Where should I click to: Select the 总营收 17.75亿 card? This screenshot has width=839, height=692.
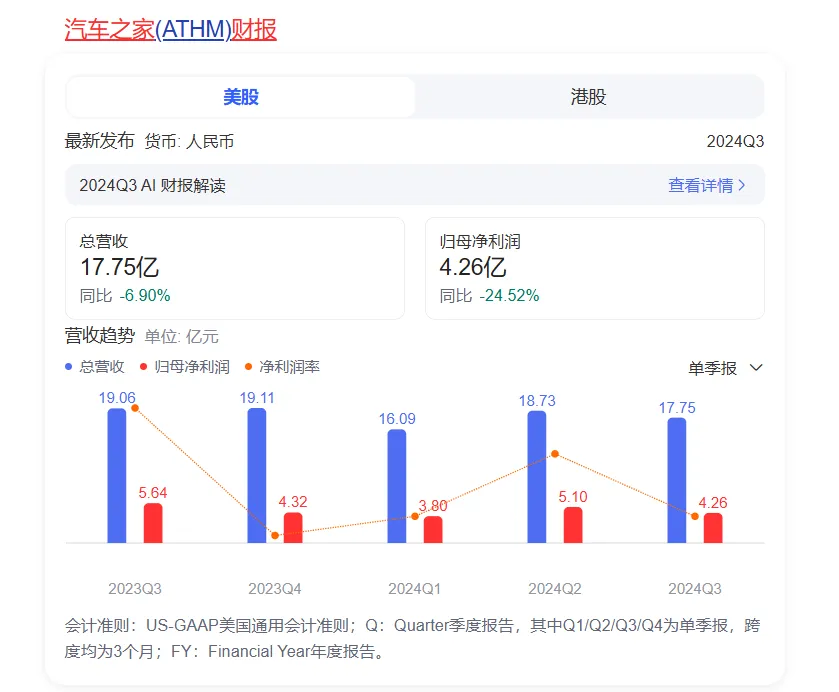click(x=235, y=268)
